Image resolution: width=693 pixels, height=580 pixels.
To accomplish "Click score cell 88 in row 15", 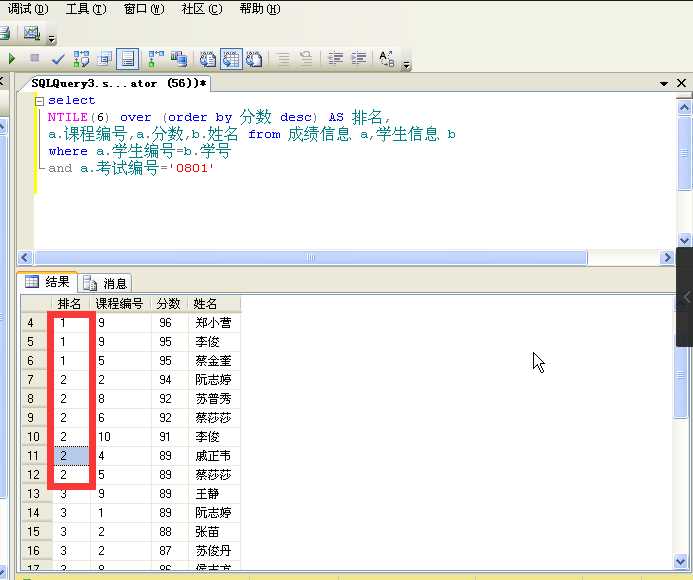I will pyautogui.click(x=169, y=531).
